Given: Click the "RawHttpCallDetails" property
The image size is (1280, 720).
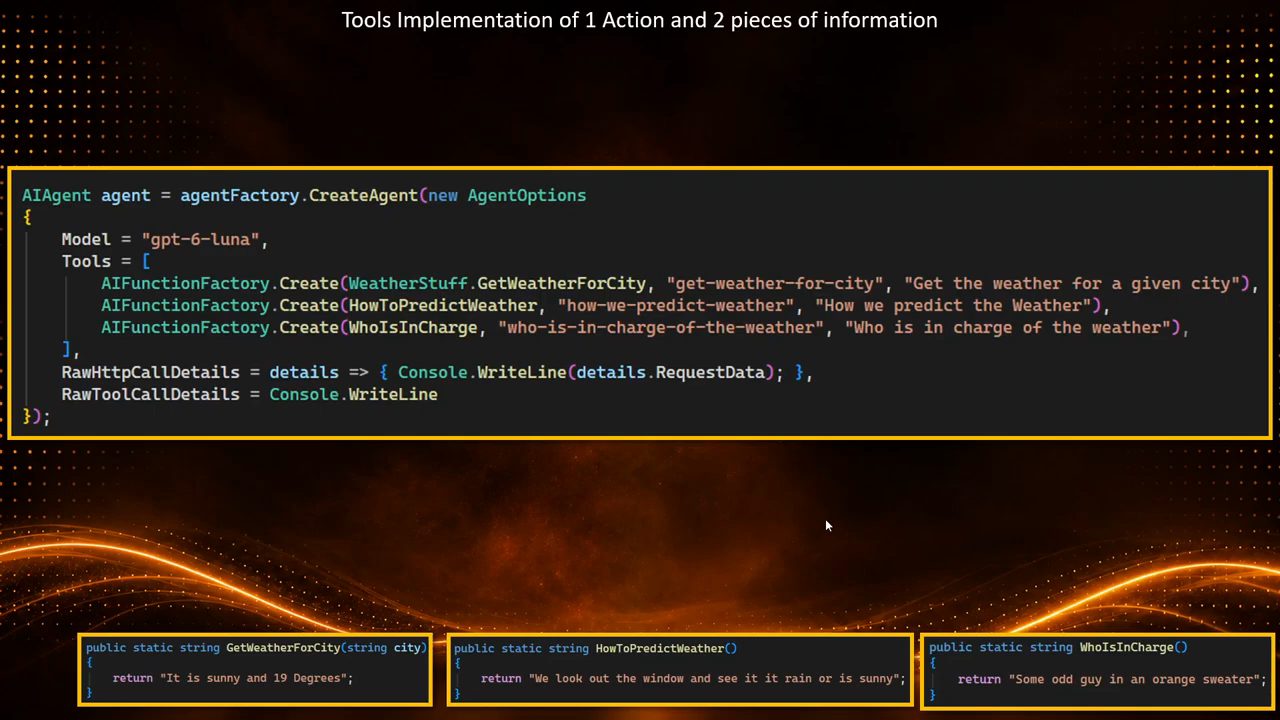Looking at the screenshot, I should pos(150,373).
